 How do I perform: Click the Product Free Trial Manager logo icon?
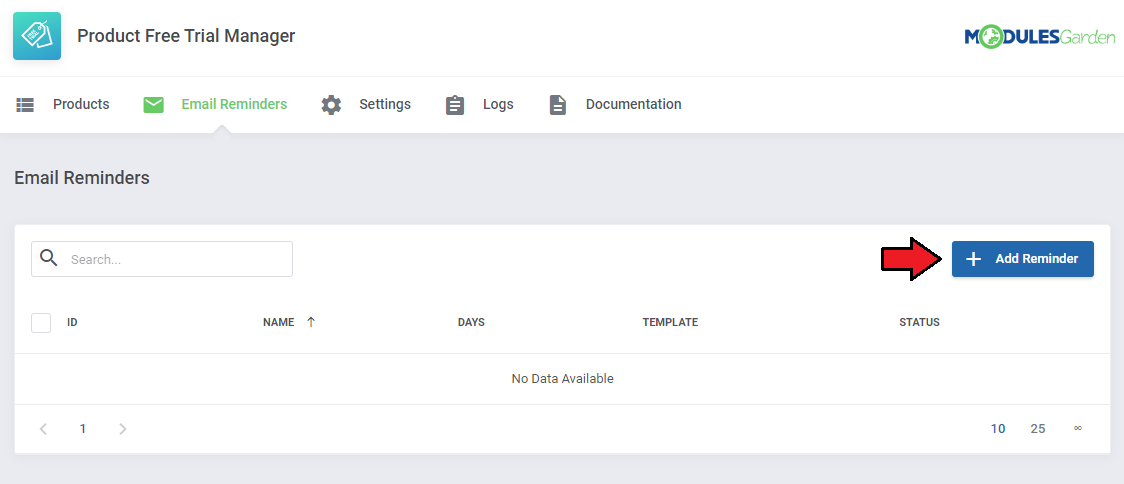37,36
